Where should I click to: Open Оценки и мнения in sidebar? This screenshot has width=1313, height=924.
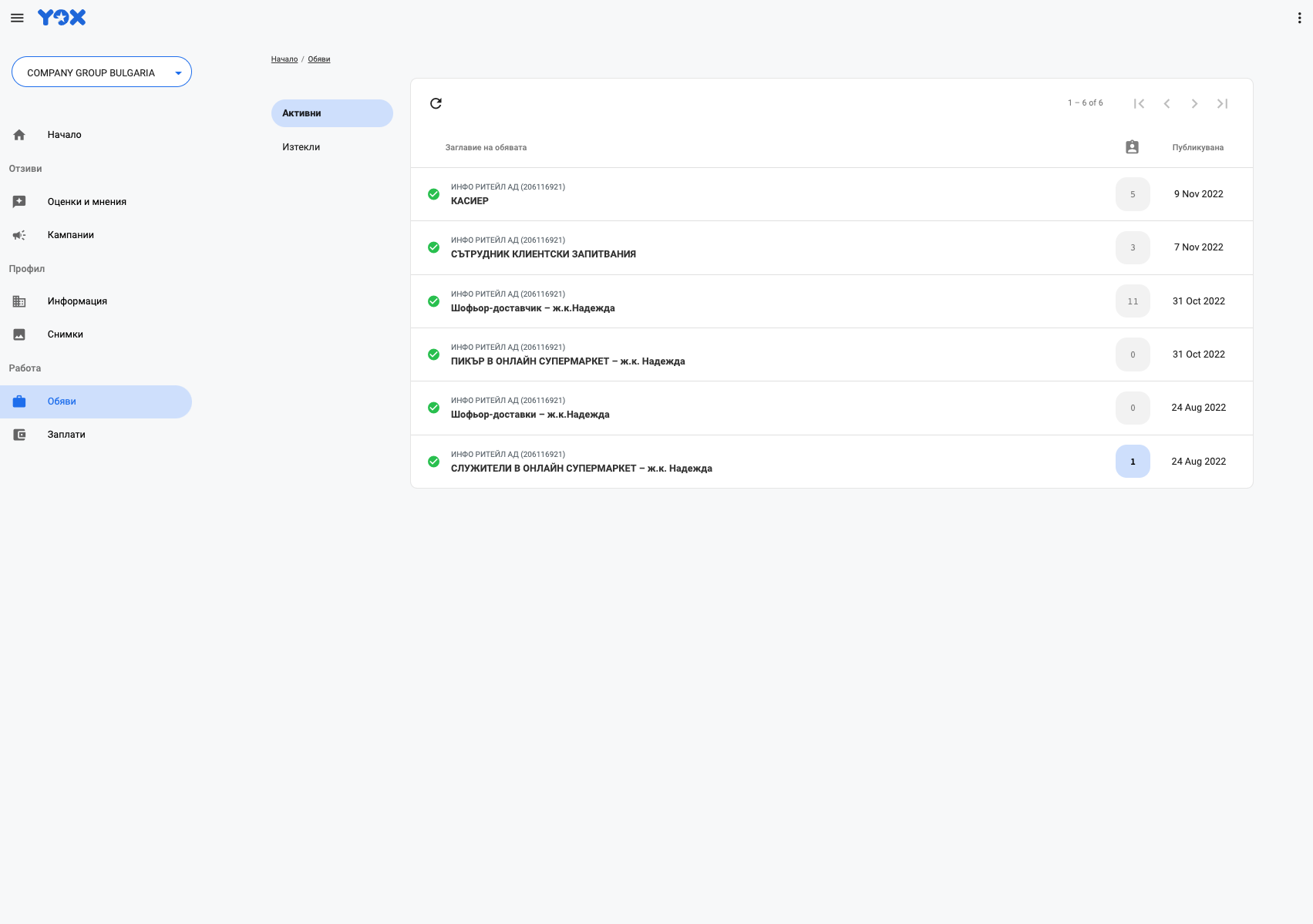[x=86, y=202]
